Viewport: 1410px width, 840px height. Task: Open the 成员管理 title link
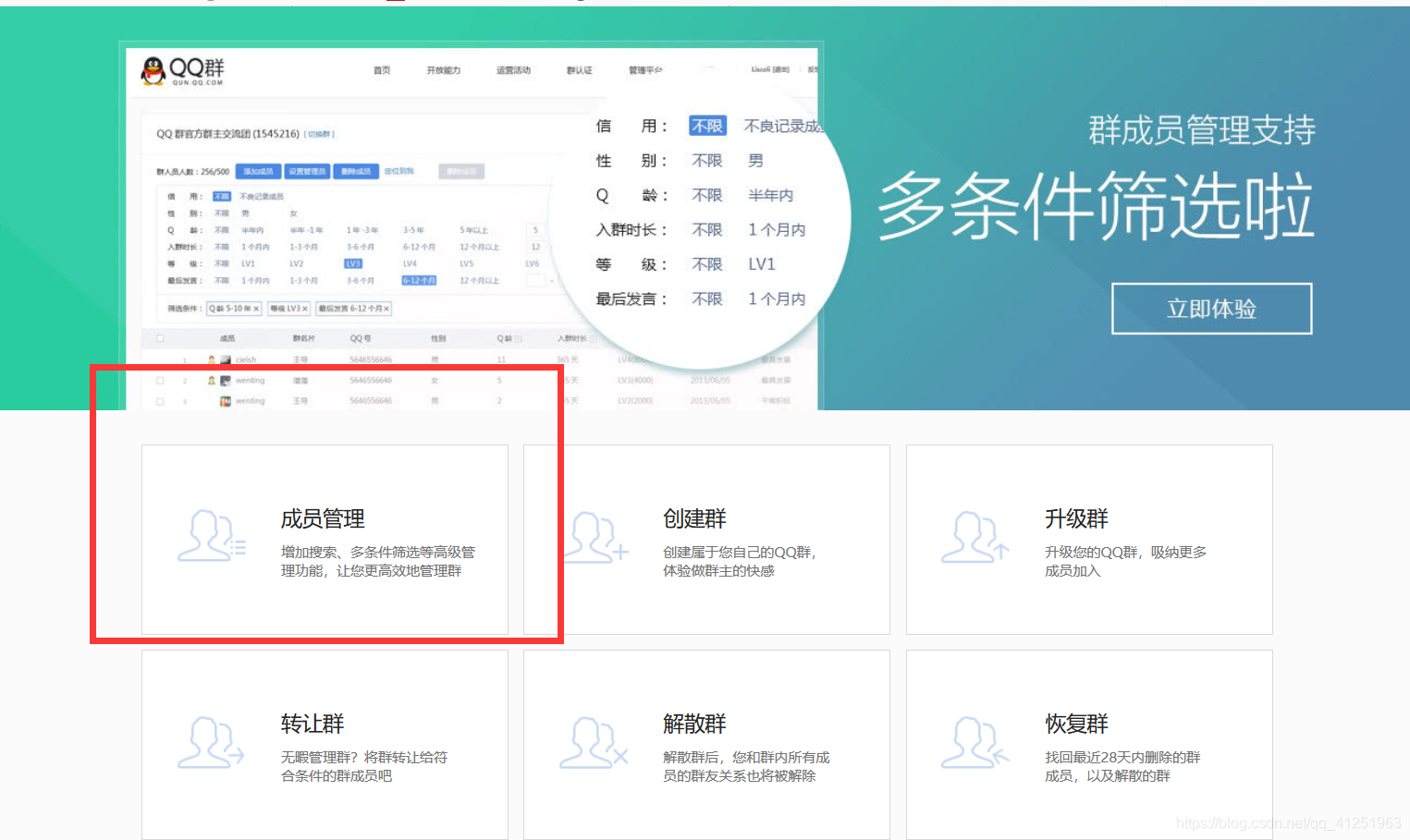[x=323, y=519]
